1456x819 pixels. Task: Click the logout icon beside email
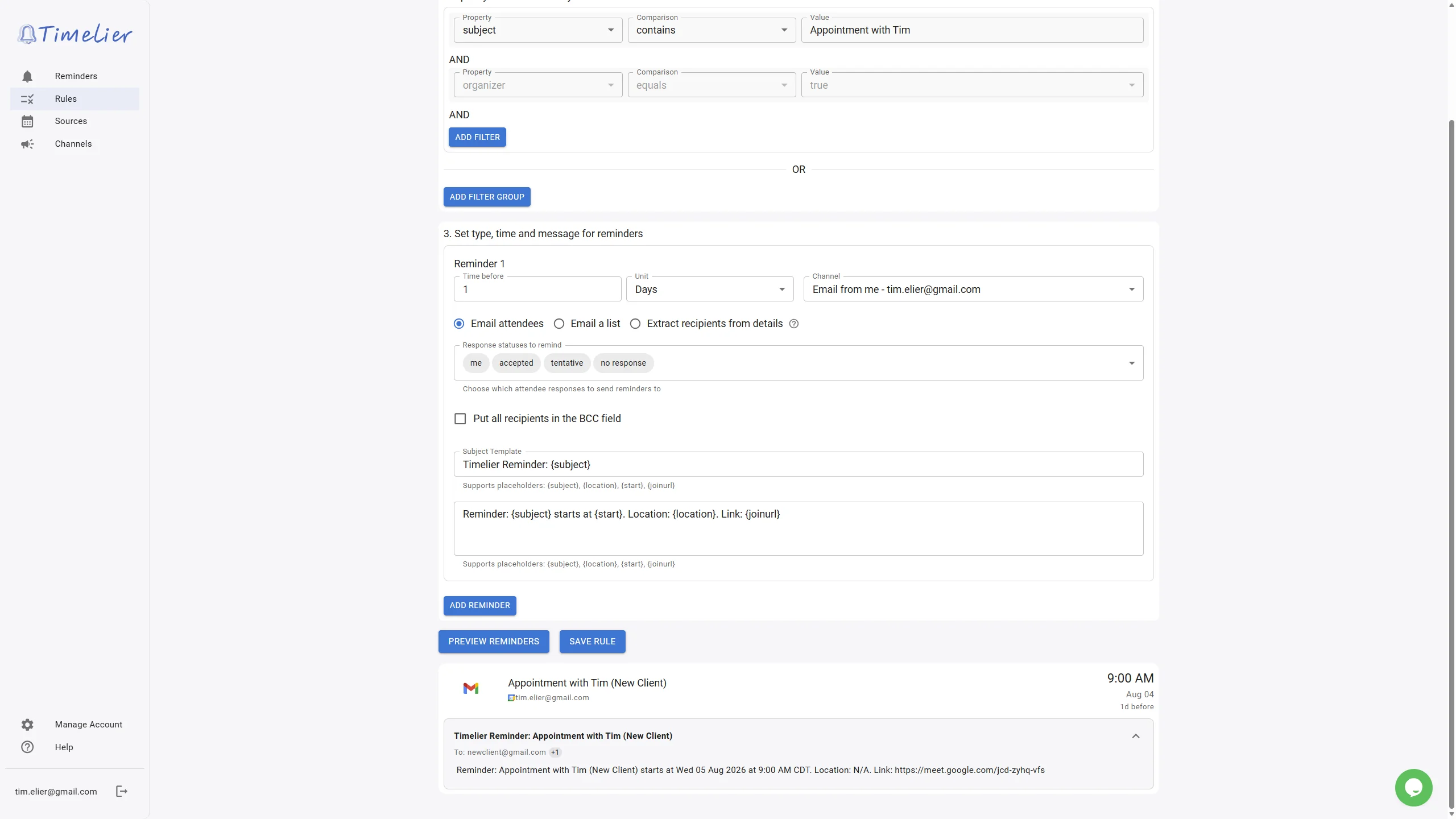coord(122,791)
